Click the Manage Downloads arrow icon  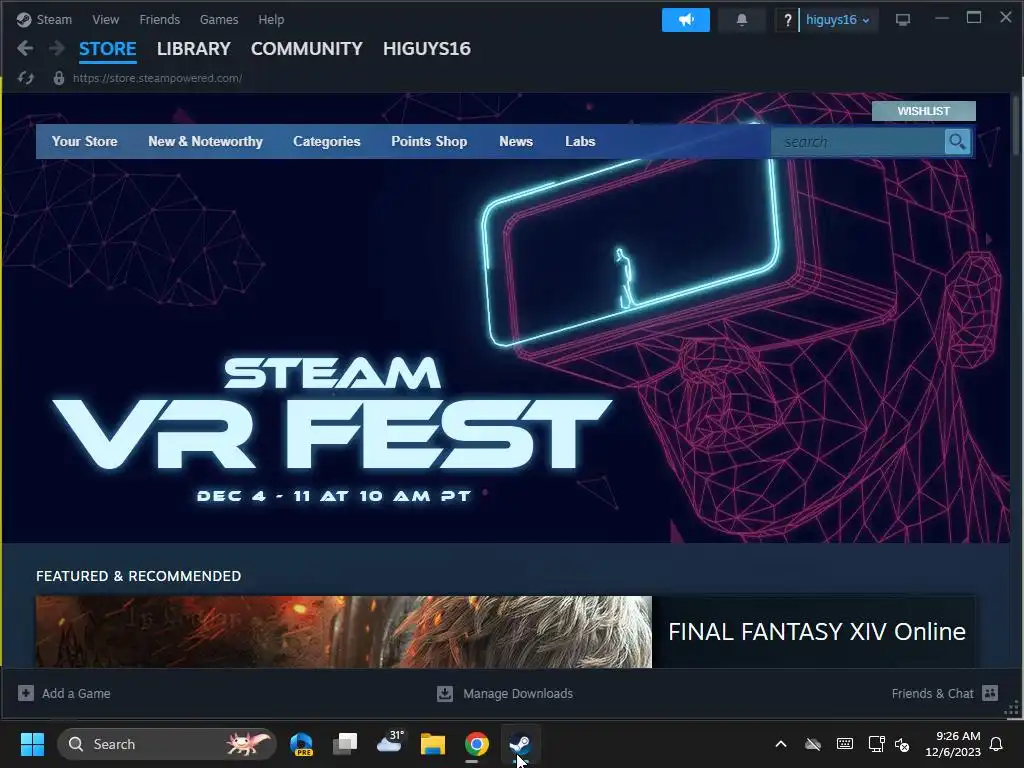pos(445,693)
